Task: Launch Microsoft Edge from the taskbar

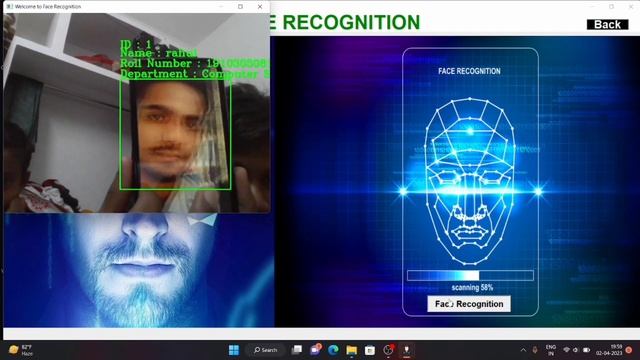Action: pyautogui.click(x=333, y=350)
